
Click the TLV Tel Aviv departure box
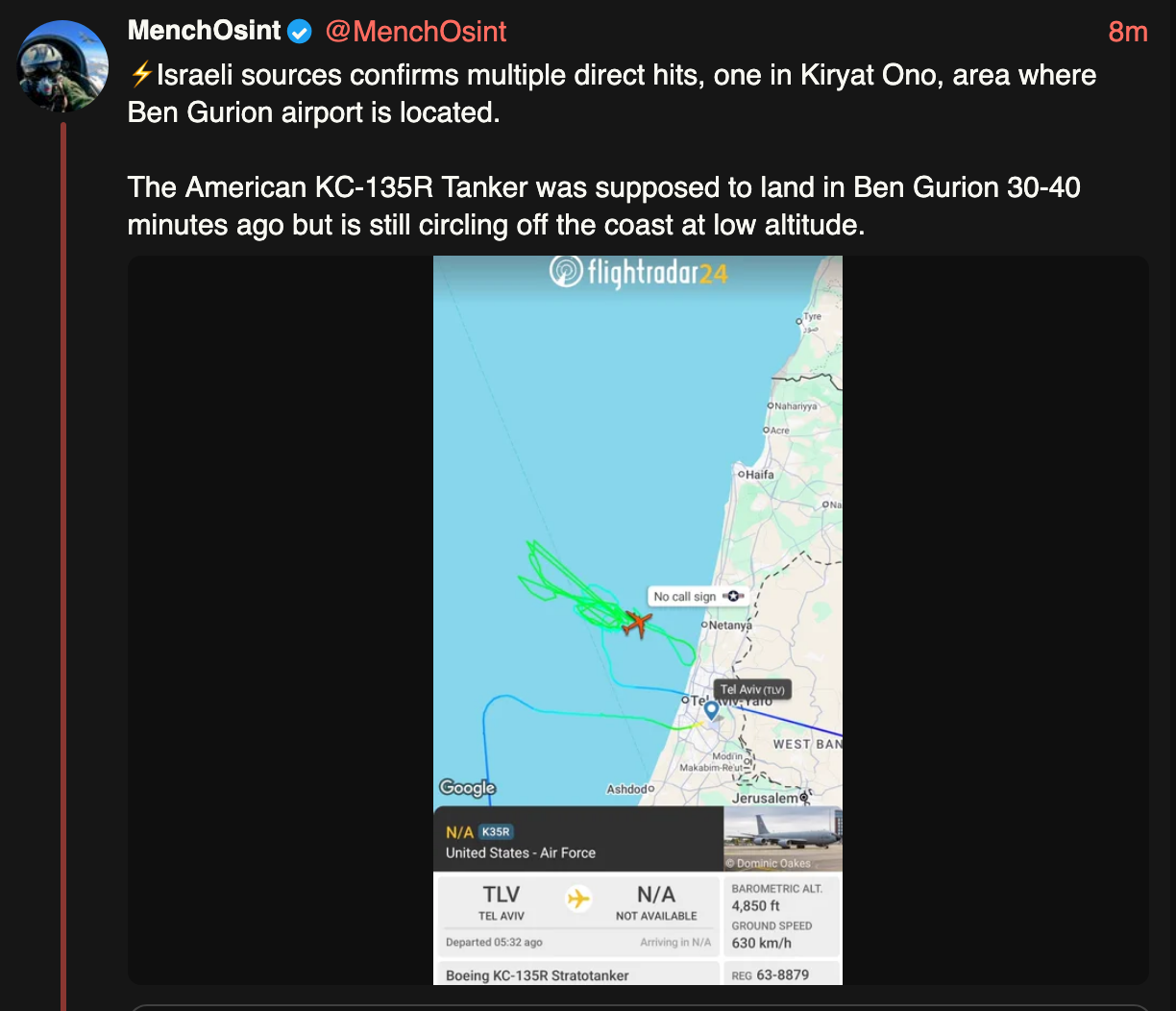pyautogui.click(x=502, y=902)
